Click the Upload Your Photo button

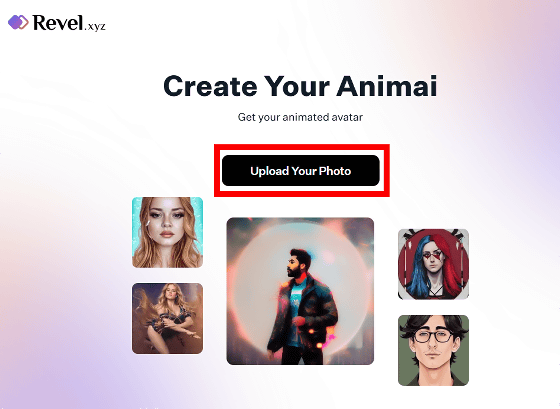click(x=301, y=171)
